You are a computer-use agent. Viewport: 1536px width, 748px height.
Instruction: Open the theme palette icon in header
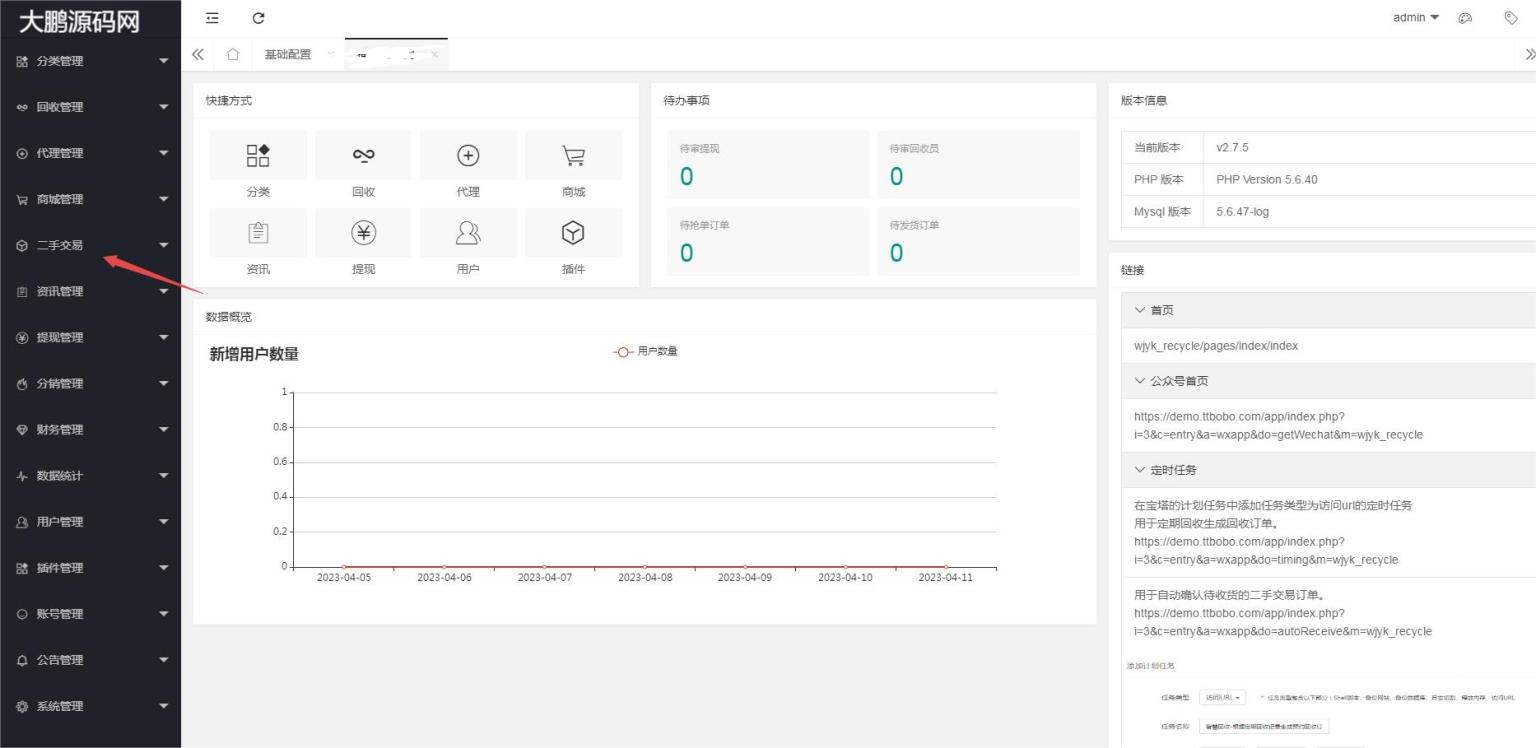(x=1465, y=18)
